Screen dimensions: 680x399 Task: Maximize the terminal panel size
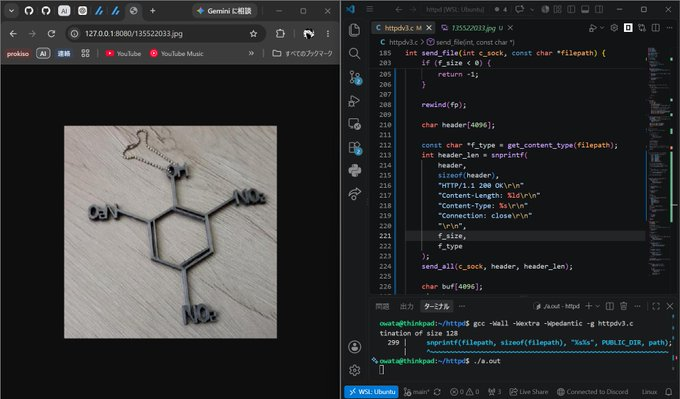point(656,306)
